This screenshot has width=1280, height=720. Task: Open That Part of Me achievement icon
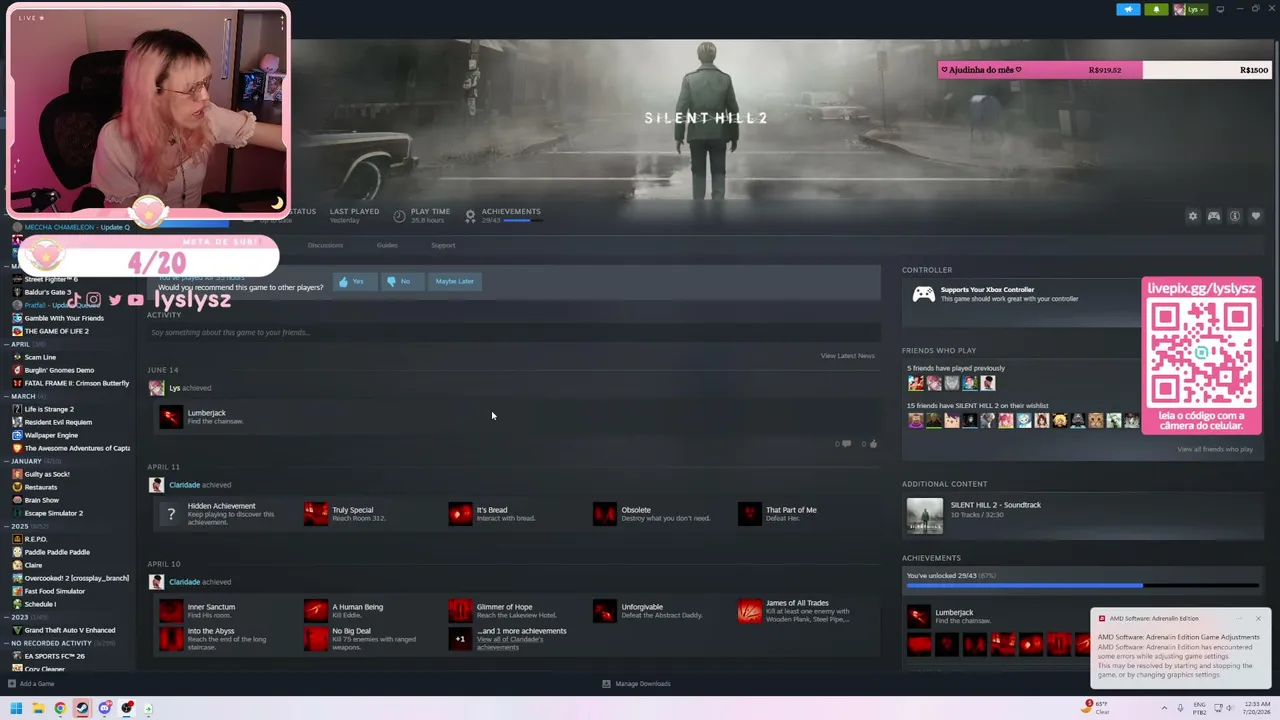click(750, 513)
